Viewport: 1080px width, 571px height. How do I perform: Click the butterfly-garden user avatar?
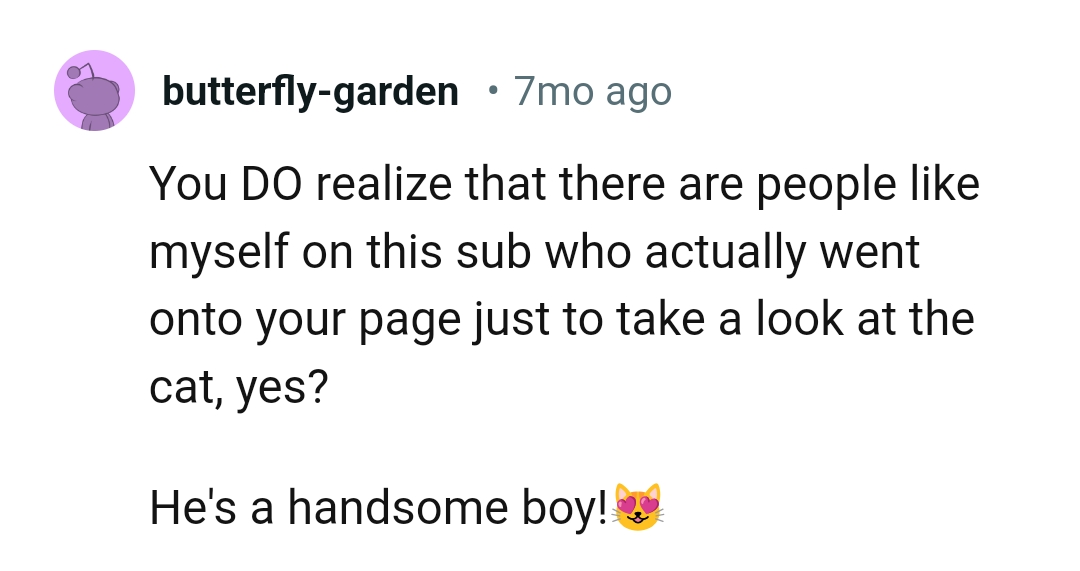click(x=94, y=91)
